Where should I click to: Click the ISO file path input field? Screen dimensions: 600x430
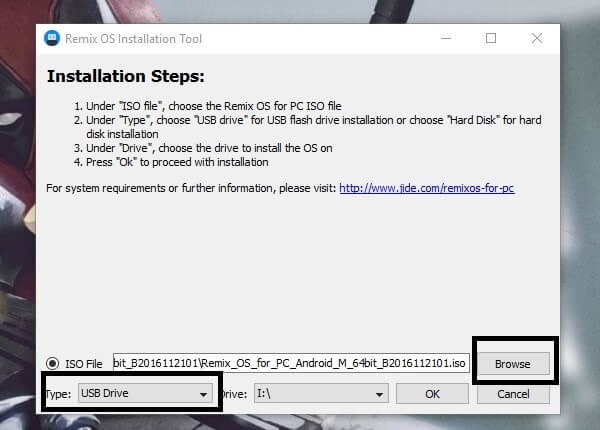pyautogui.click(x=291, y=363)
